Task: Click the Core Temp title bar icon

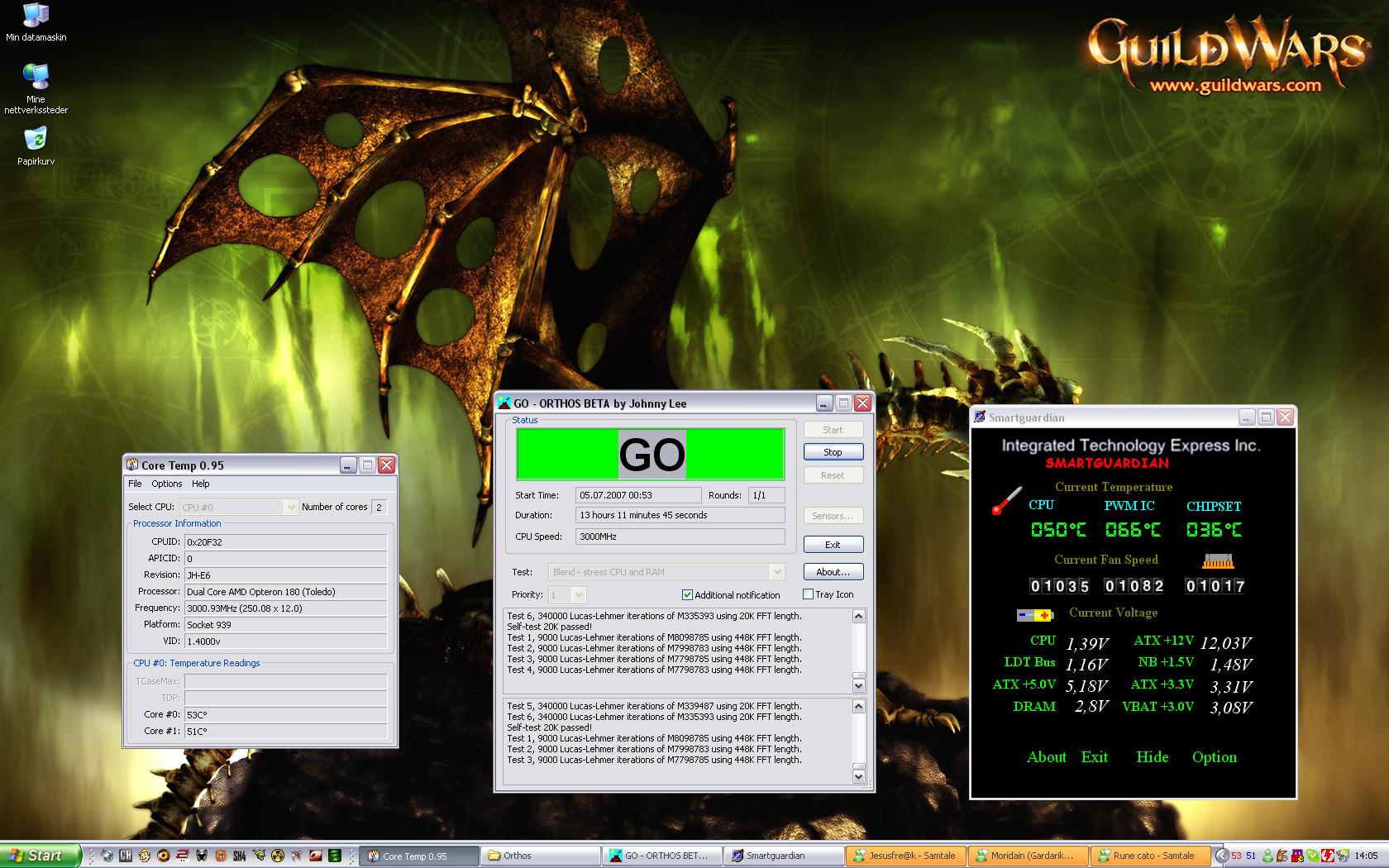Action: (132, 465)
